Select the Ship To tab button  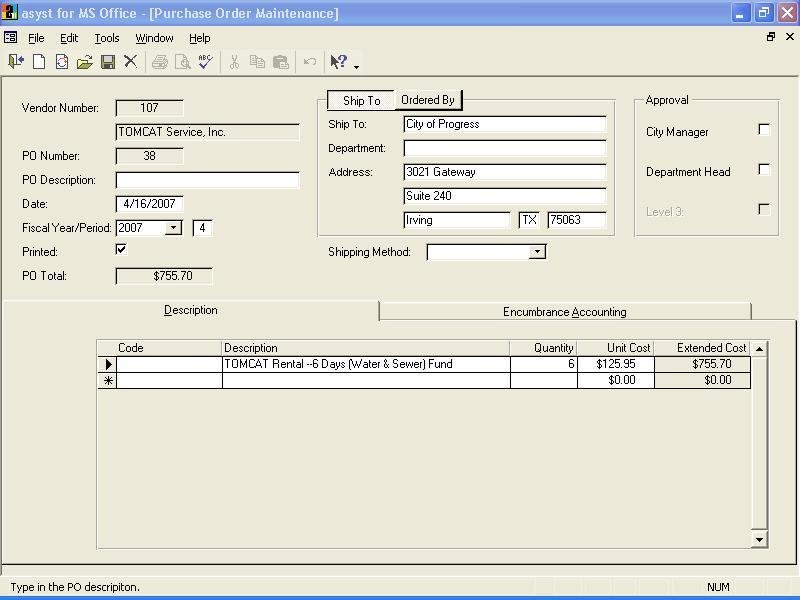pyautogui.click(x=361, y=101)
